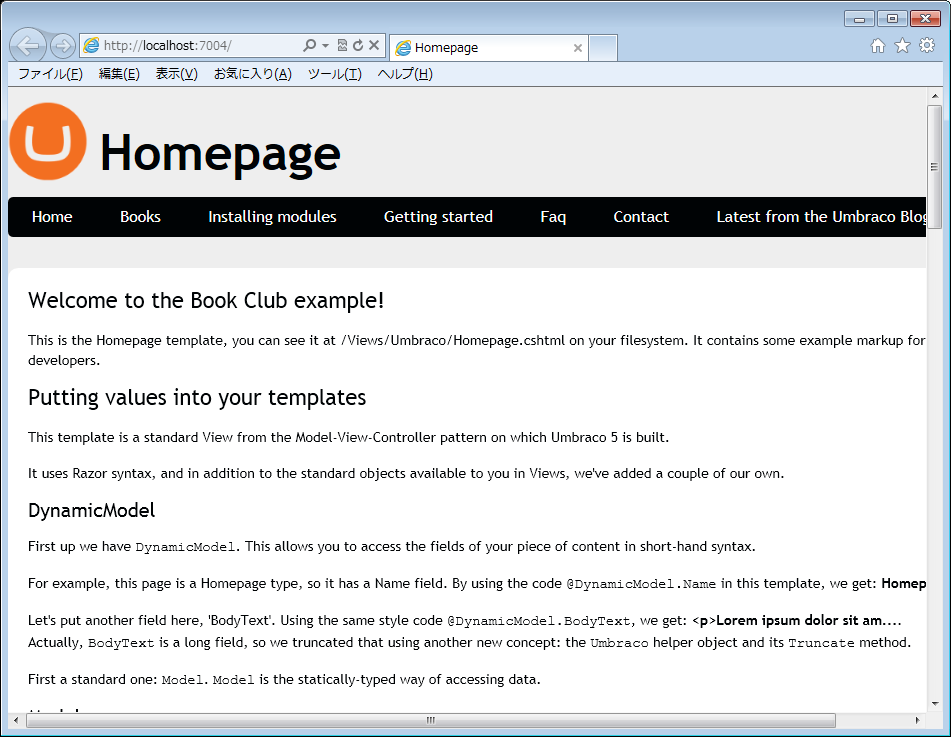Expand the address bar search dropdown arrow
The image size is (951, 737).
[325, 46]
